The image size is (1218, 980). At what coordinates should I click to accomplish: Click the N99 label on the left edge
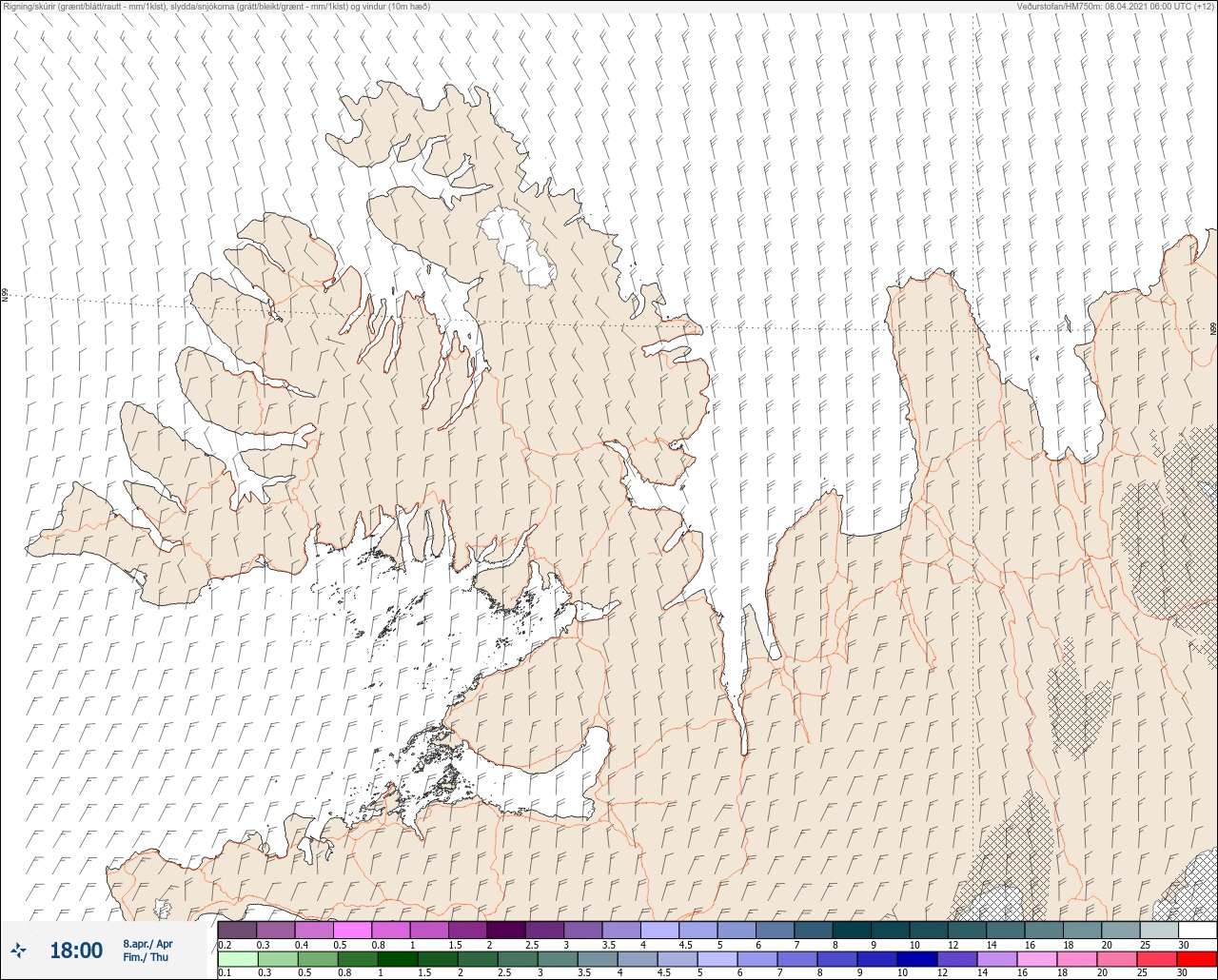pyautogui.click(x=4, y=296)
